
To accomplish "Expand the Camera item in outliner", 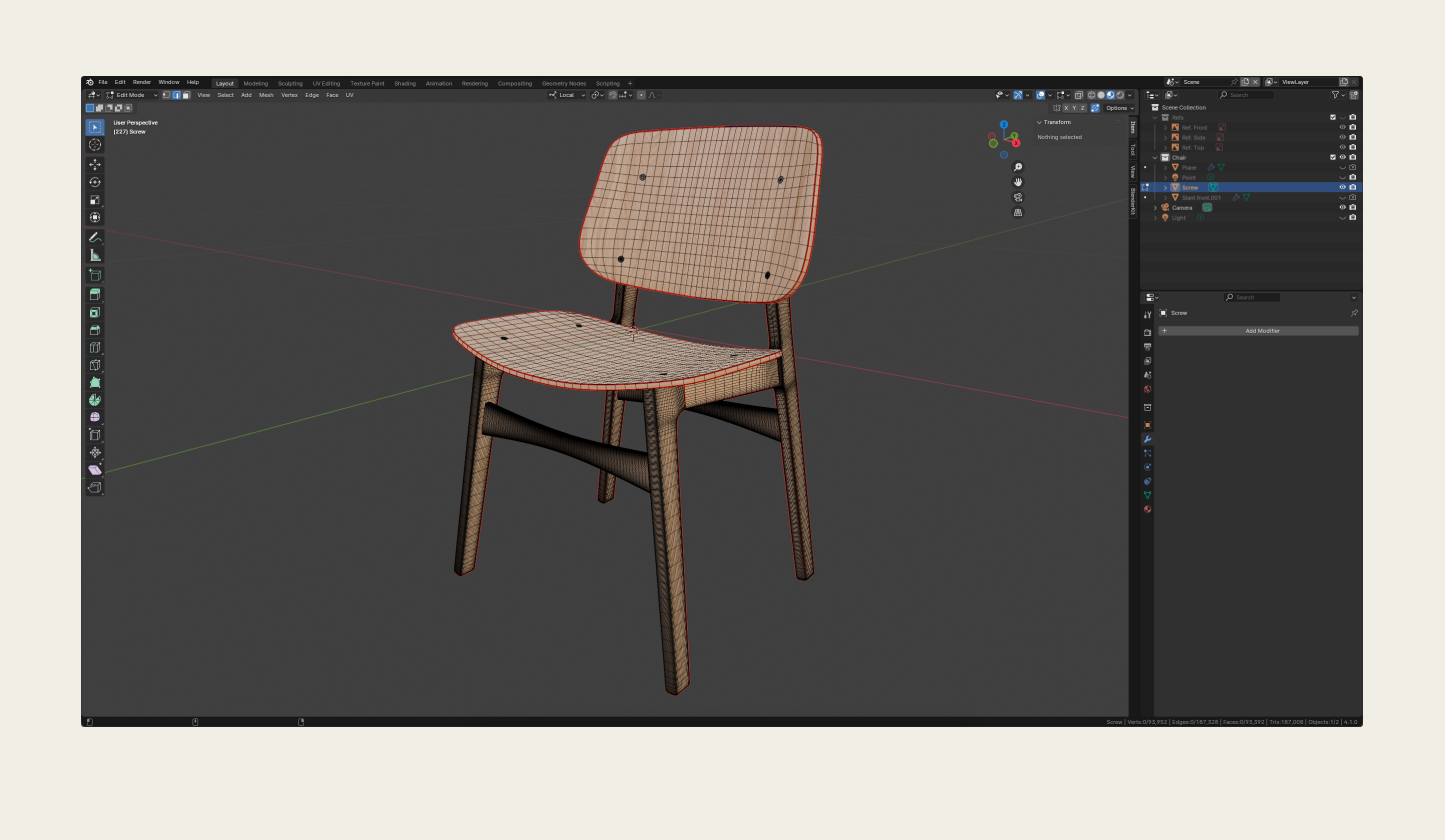I will tap(1155, 207).
